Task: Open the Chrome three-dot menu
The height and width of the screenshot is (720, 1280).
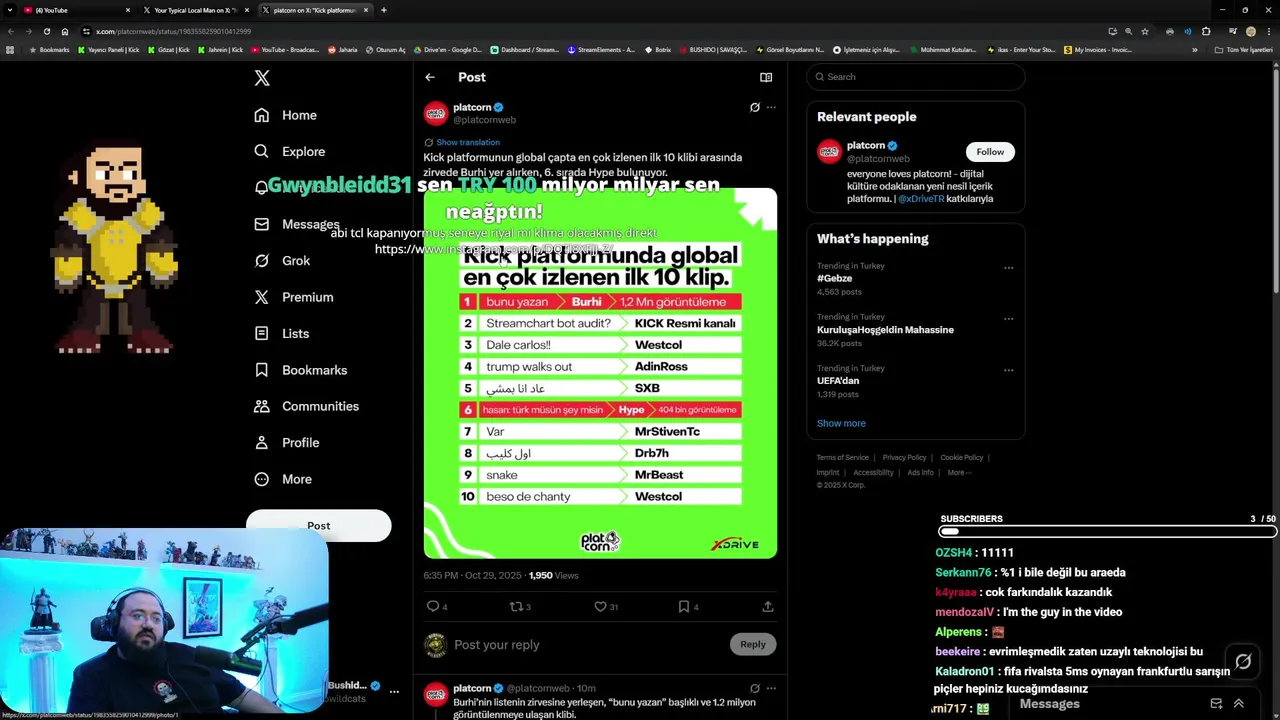Action: 1269,31
